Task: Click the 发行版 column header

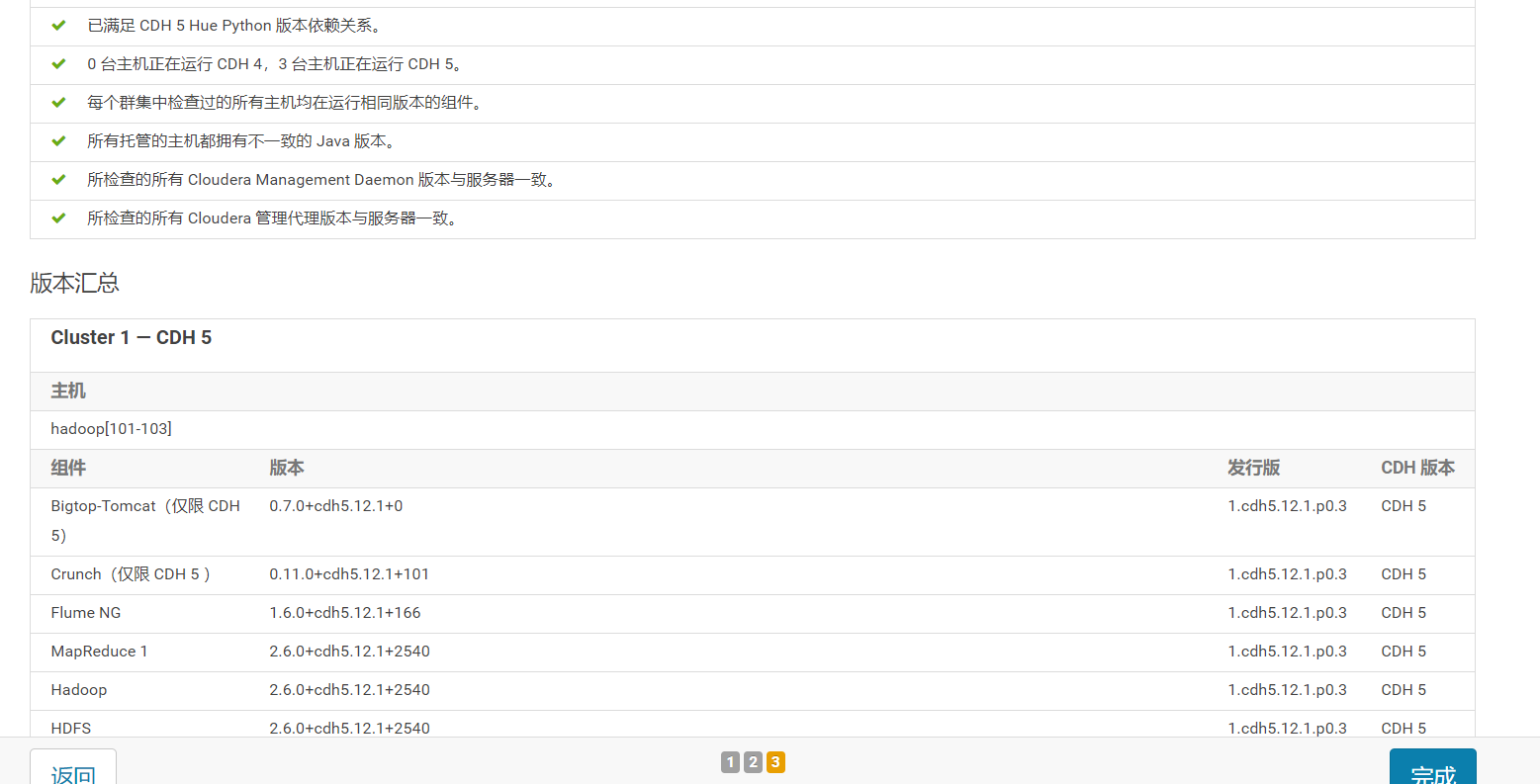Action: [x=1254, y=469]
